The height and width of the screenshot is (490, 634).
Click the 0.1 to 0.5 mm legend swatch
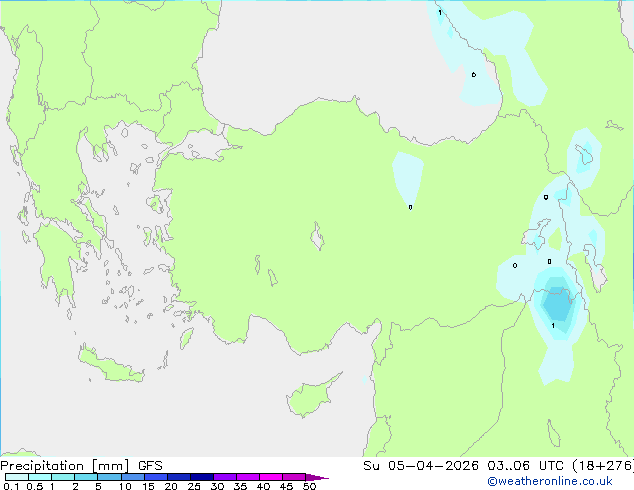17,477
